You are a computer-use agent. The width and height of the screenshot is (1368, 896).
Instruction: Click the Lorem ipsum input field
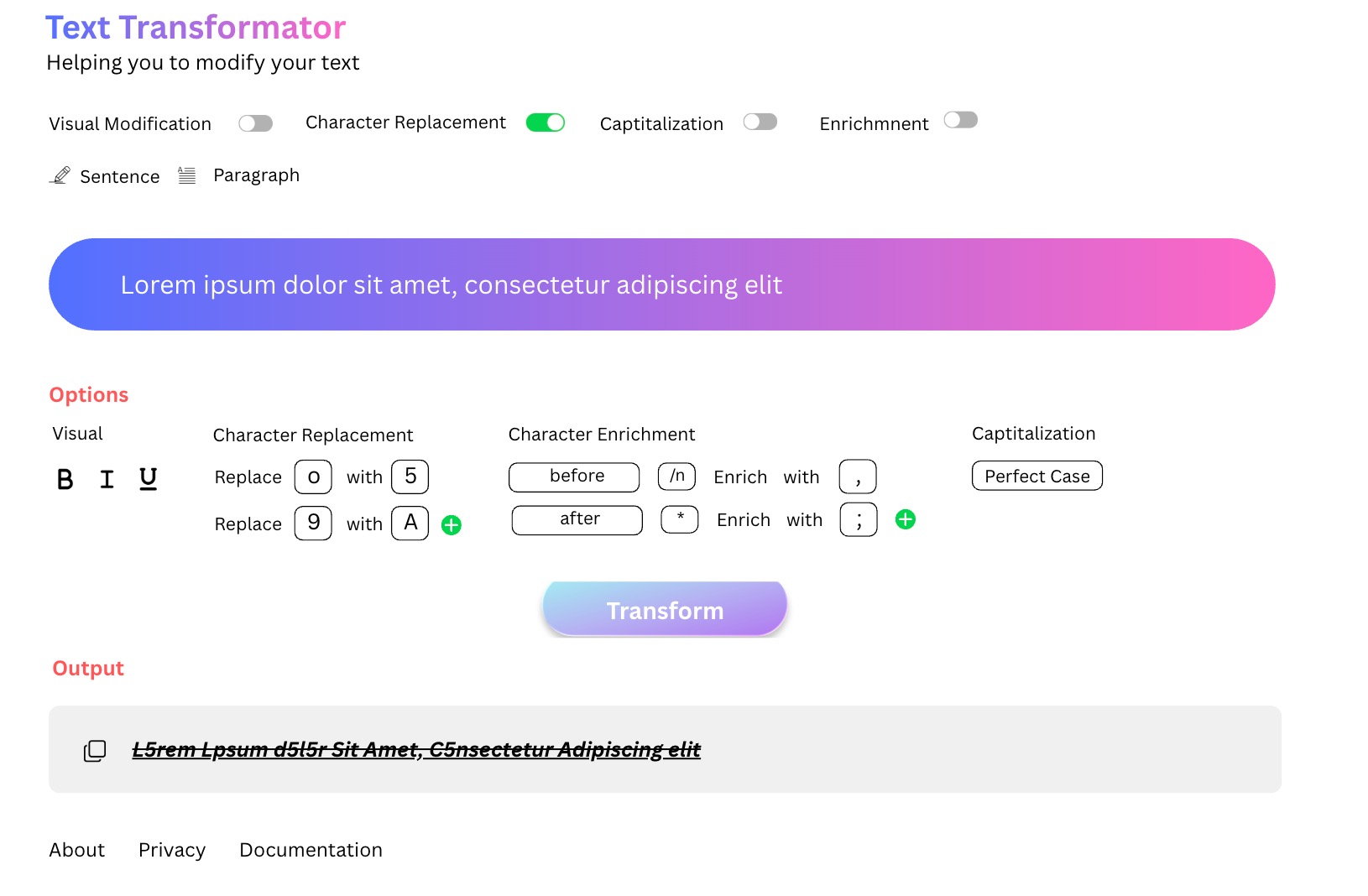click(x=661, y=284)
